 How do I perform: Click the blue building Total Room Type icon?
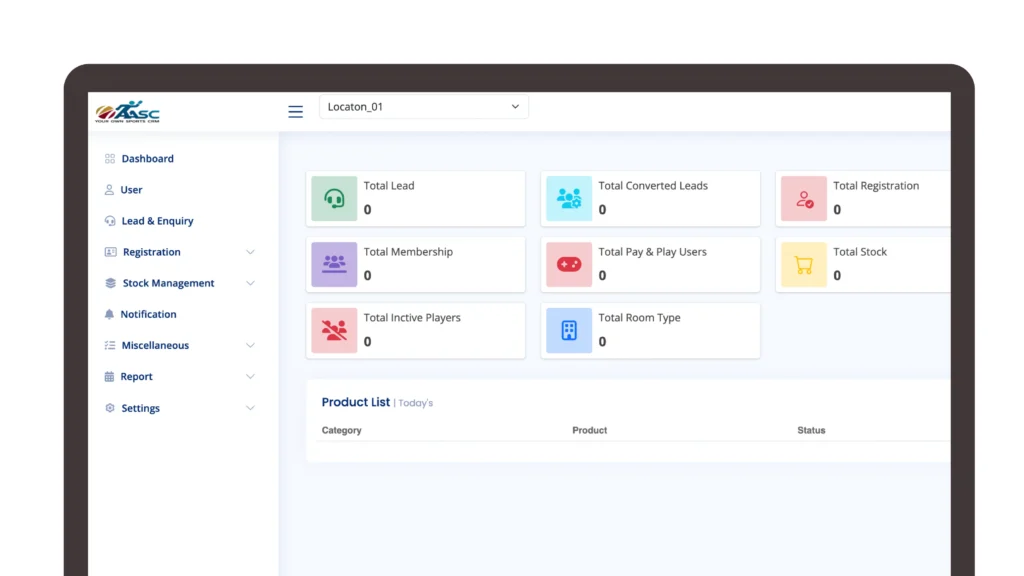pyautogui.click(x=569, y=330)
